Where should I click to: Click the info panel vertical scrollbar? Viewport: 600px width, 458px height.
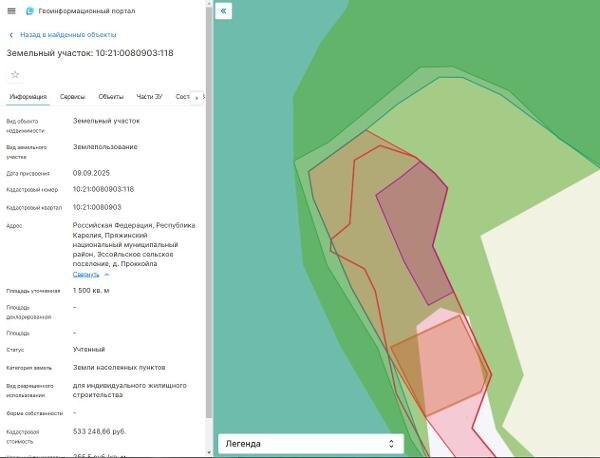[x=209, y=212]
